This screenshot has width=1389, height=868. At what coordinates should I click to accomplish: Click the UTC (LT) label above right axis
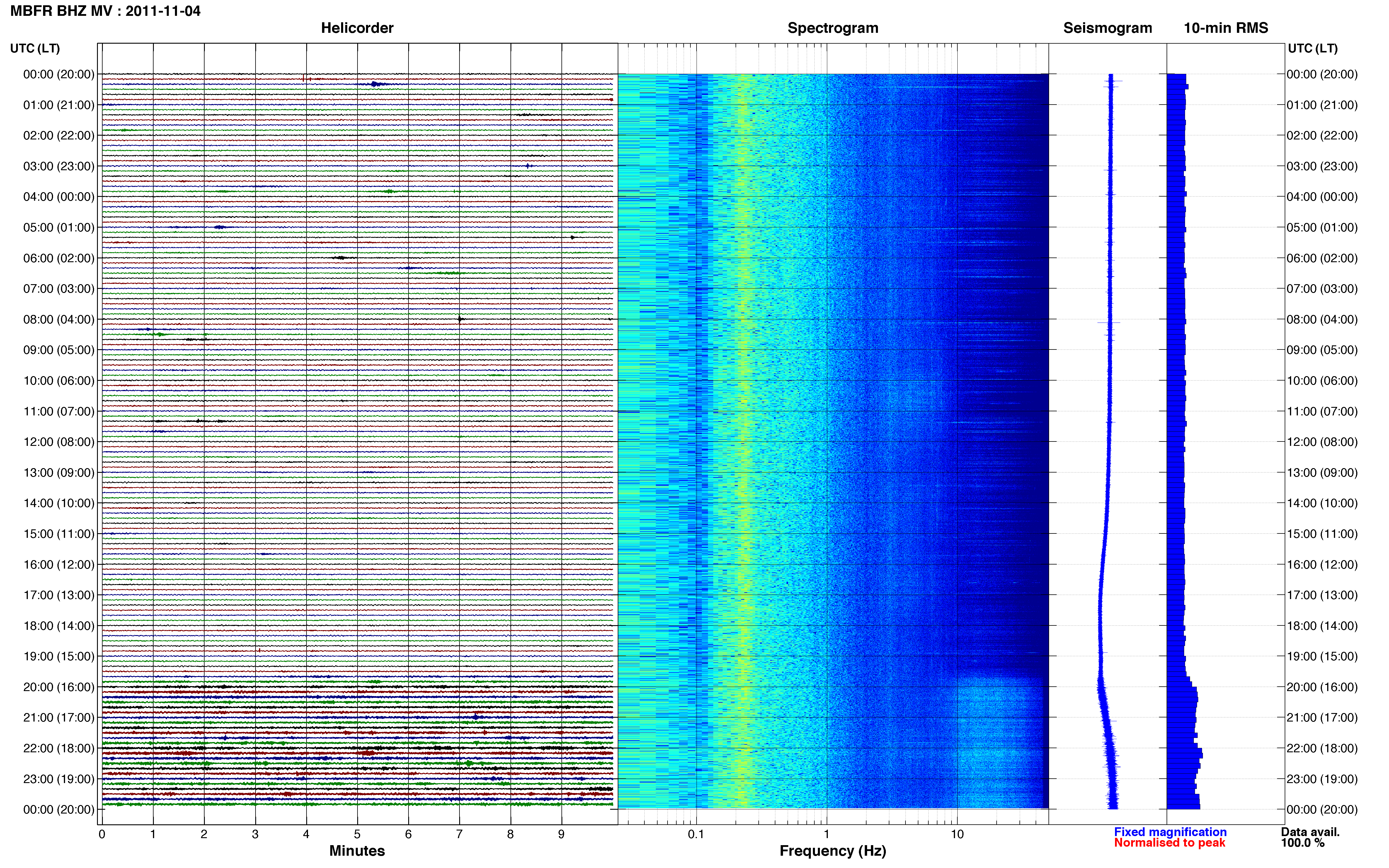1313,48
